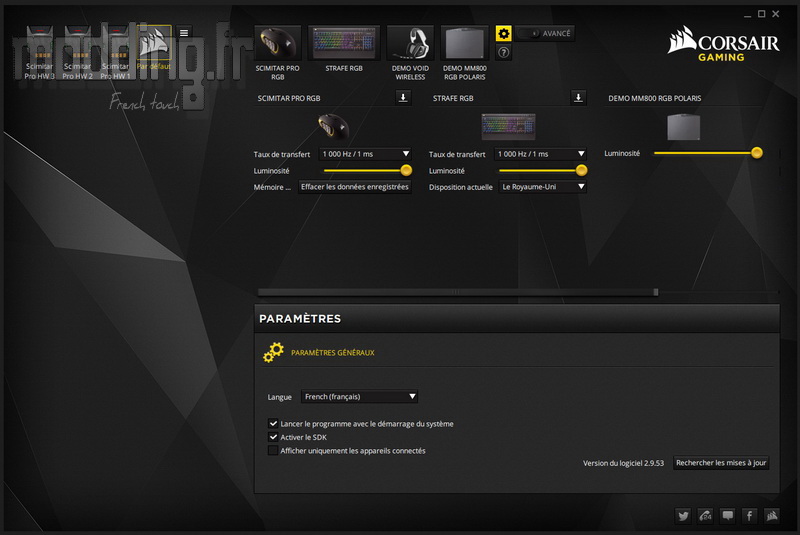The image size is (800, 535).
Task: Select the Scimitar Pro HW 3 profile
Action: coord(39,53)
